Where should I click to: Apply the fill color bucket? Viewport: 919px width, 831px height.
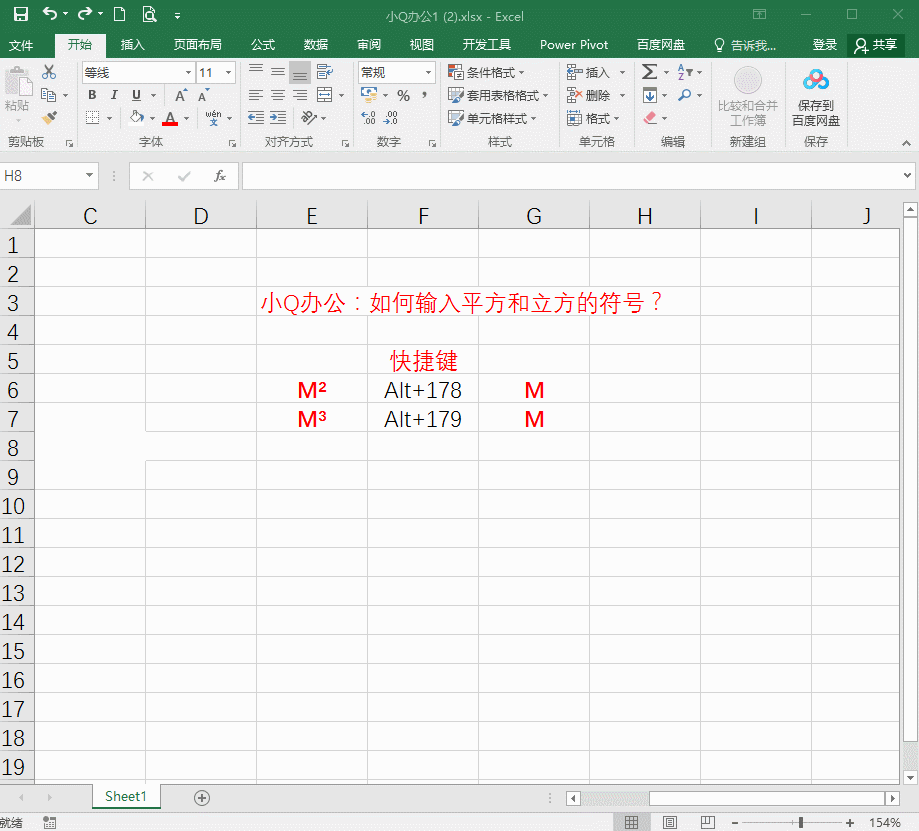137,118
